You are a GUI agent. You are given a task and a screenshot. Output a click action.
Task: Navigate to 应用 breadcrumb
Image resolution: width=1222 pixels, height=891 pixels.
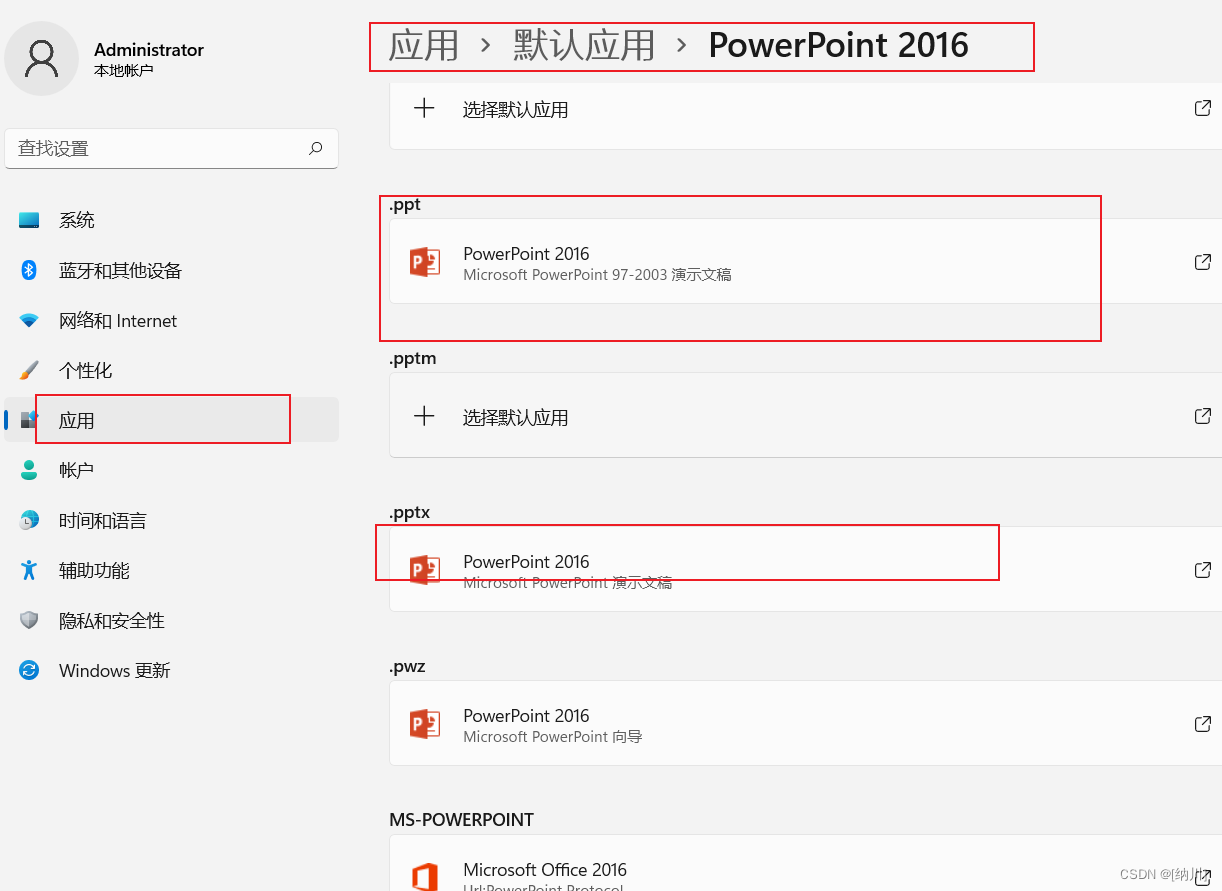coord(423,45)
